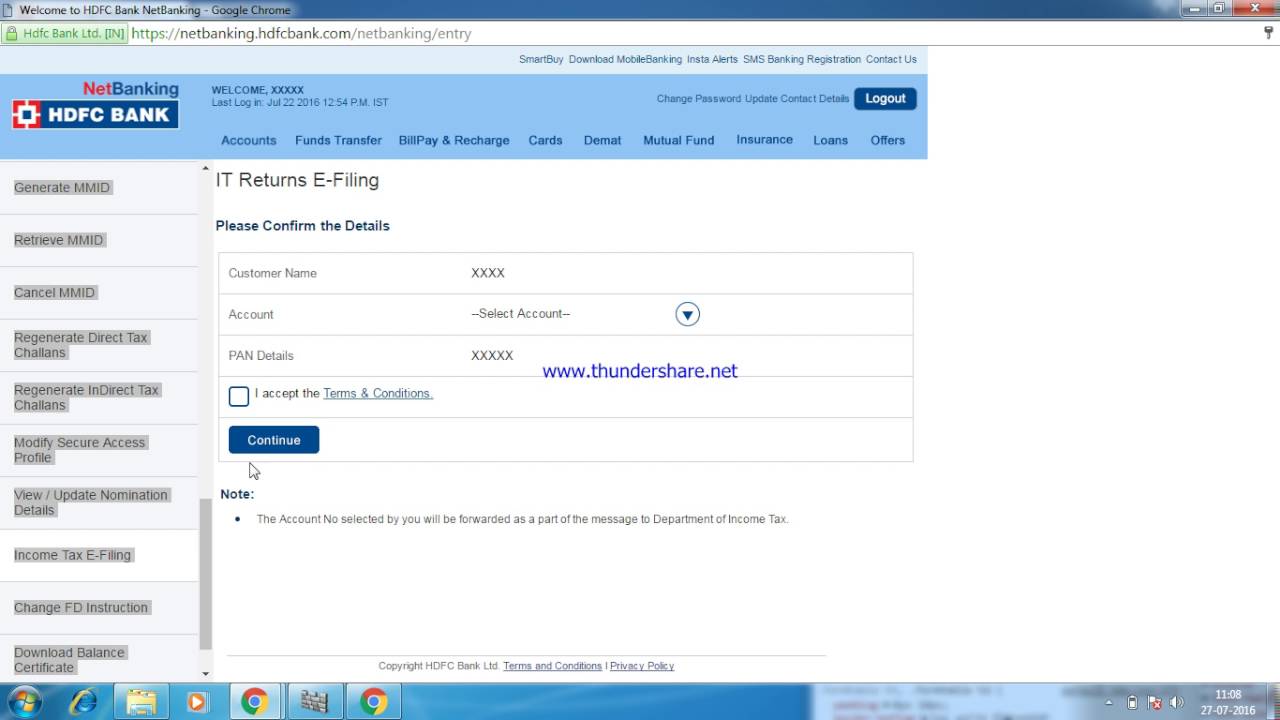Tick the I accept Terms checkbox

(x=238, y=396)
